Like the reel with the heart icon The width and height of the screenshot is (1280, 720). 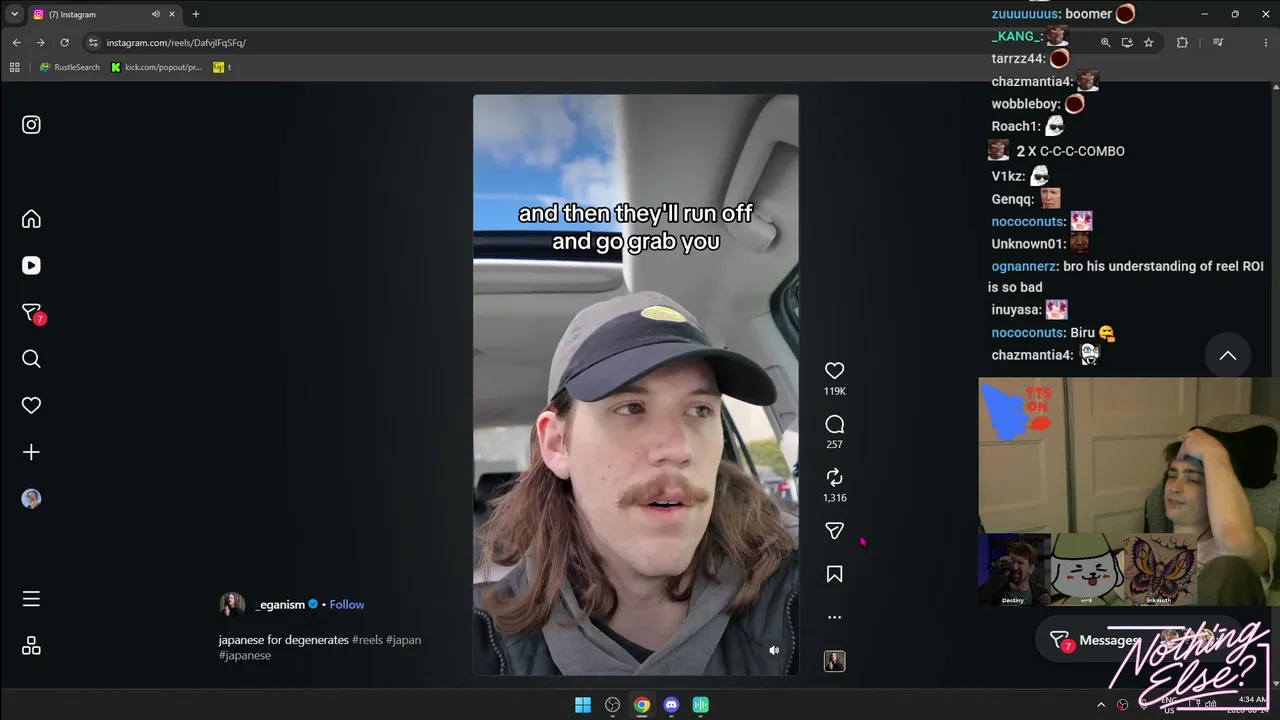[x=834, y=371]
